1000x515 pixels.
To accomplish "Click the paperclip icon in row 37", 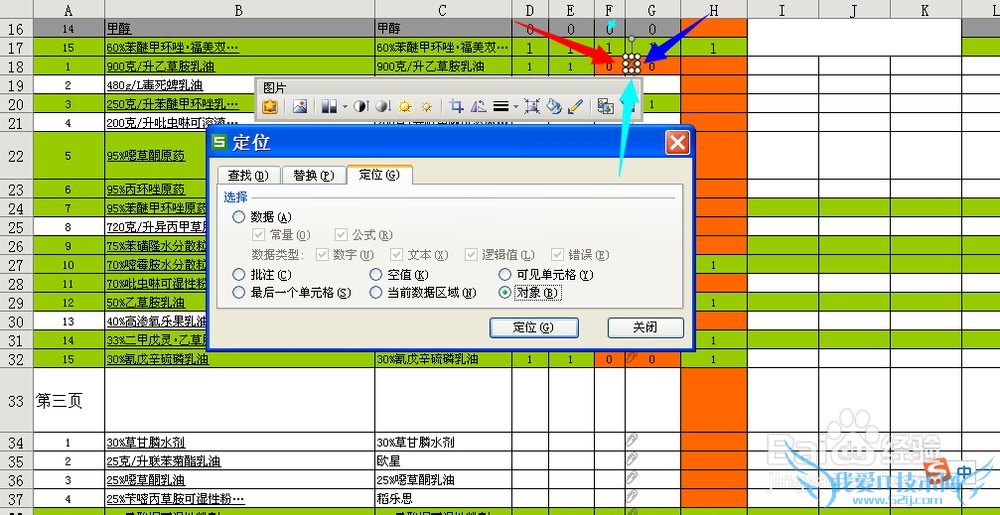I will [x=632, y=497].
